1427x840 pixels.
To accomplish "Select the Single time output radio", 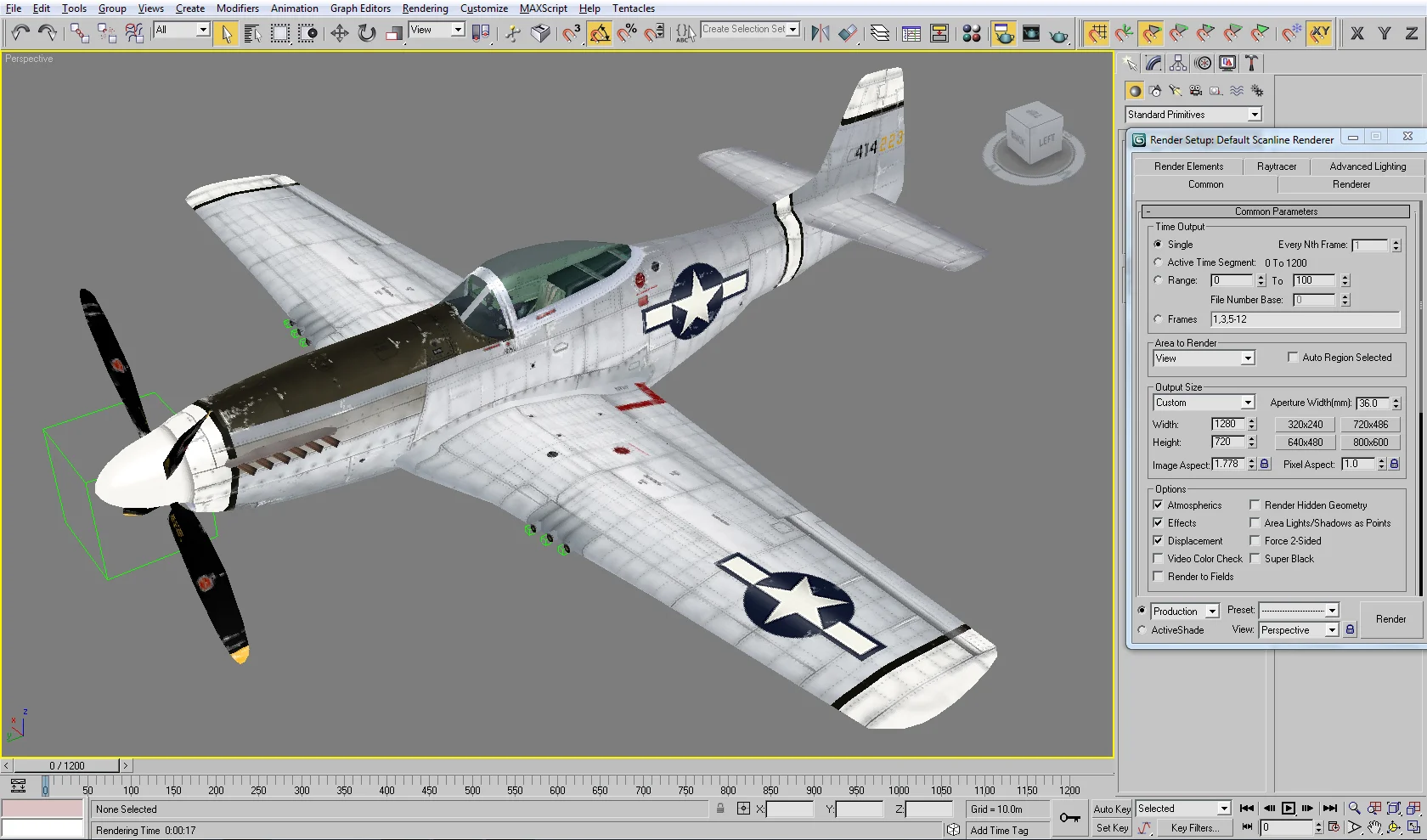I will coord(1158,245).
